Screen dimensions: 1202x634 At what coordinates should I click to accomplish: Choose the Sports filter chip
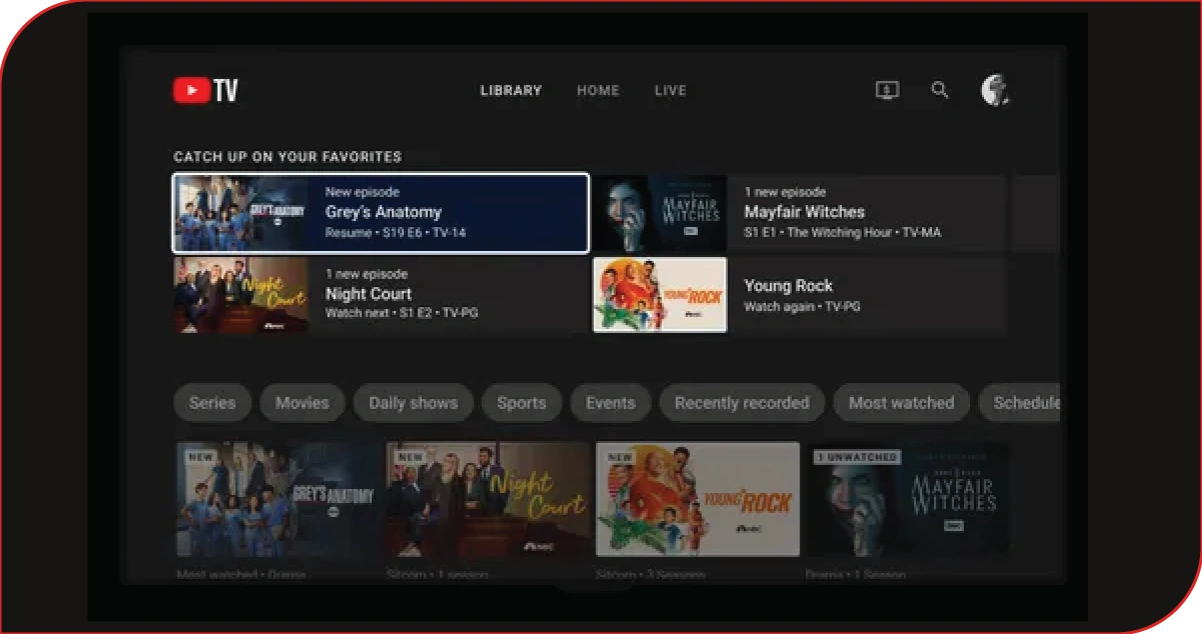(x=522, y=403)
